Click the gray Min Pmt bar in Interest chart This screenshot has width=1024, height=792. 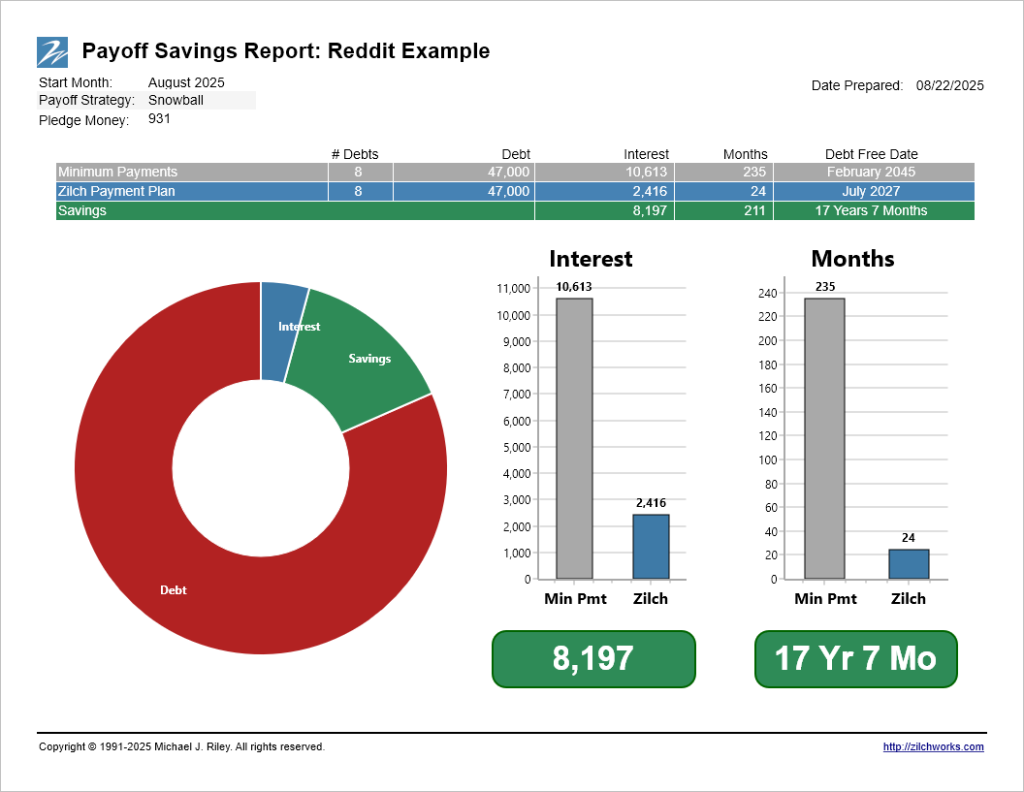click(574, 438)
